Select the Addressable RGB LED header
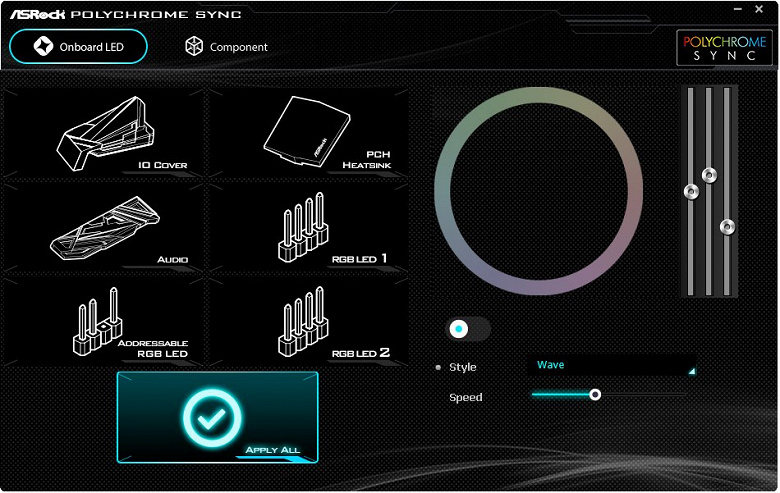Viewport: 780px width, 493px height. pyautogui.click(x=103, y=322)
